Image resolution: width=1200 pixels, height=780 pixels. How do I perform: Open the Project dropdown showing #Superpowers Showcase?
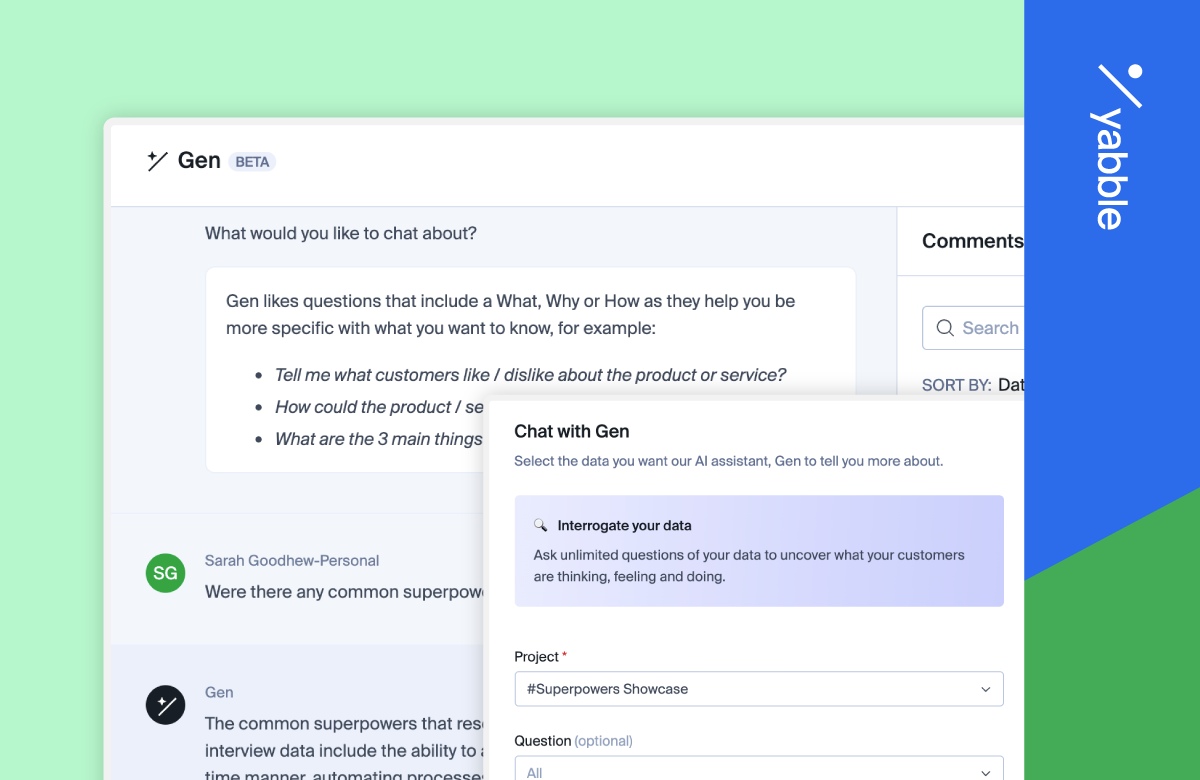(759, 689)
